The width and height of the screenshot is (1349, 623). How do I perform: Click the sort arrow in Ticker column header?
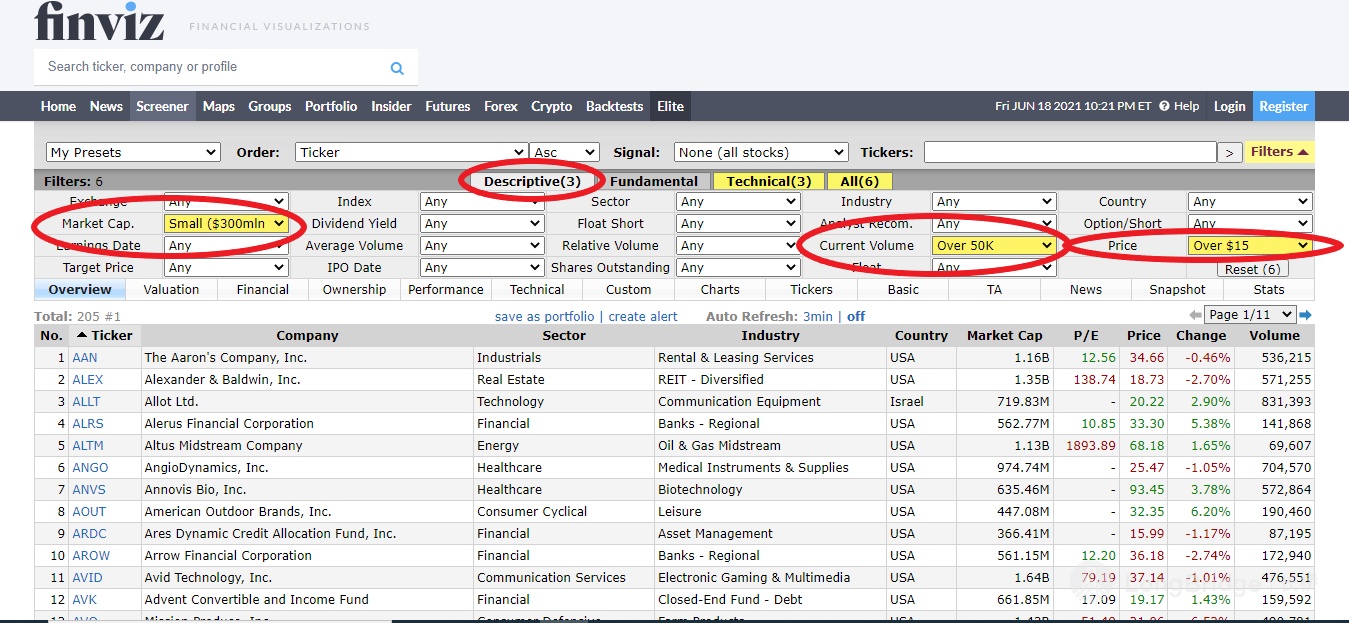click(x=82, y=336)
